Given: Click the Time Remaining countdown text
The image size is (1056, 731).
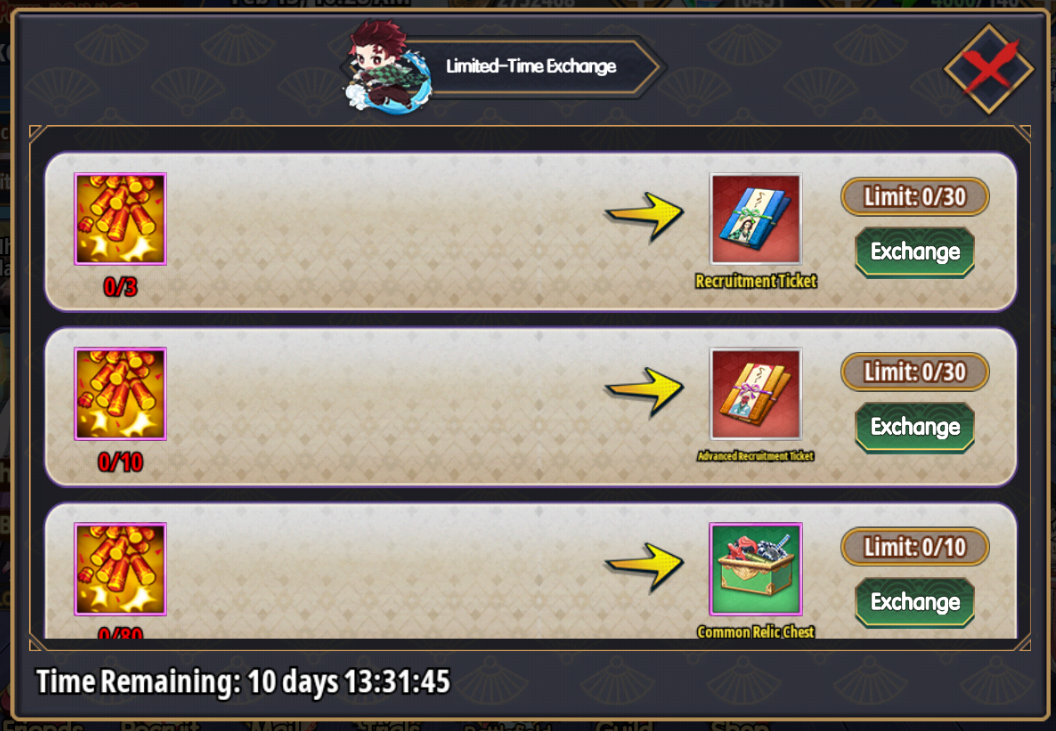Looking at the screenshot, I should tap(243, 682).
